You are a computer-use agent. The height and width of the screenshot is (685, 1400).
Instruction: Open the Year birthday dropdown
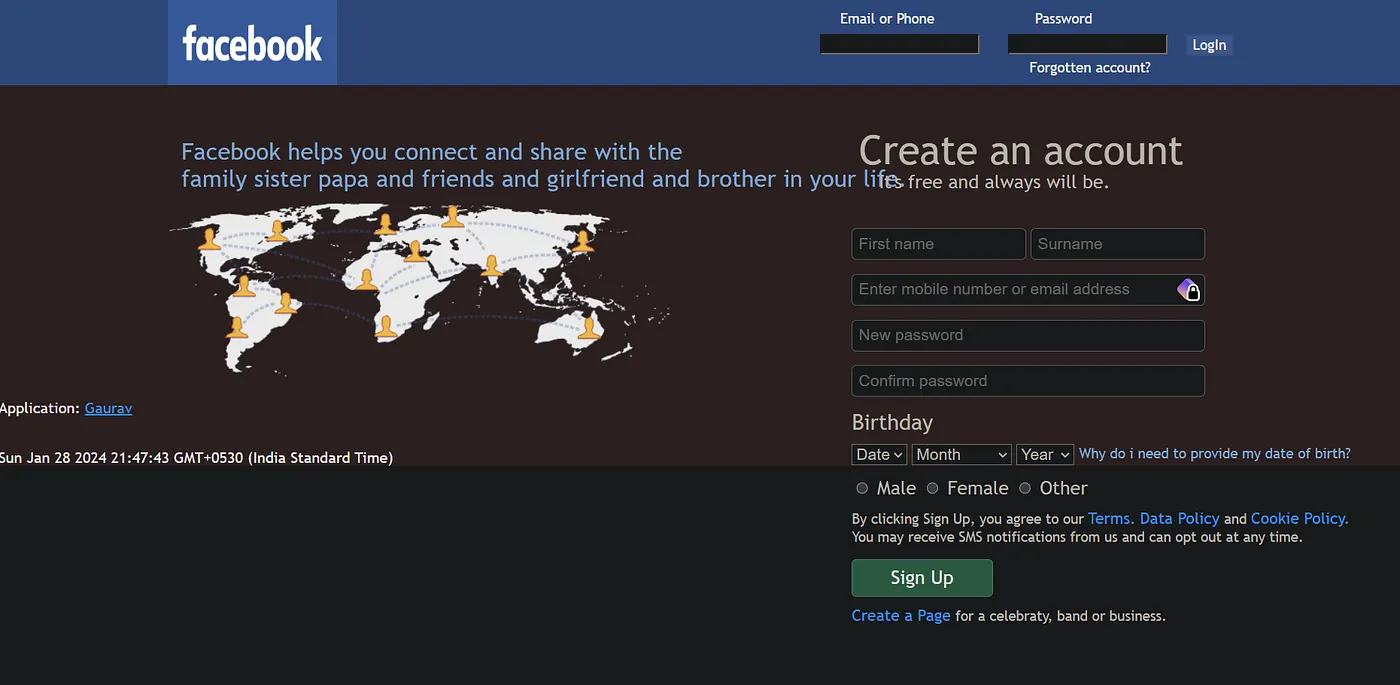1045,454
